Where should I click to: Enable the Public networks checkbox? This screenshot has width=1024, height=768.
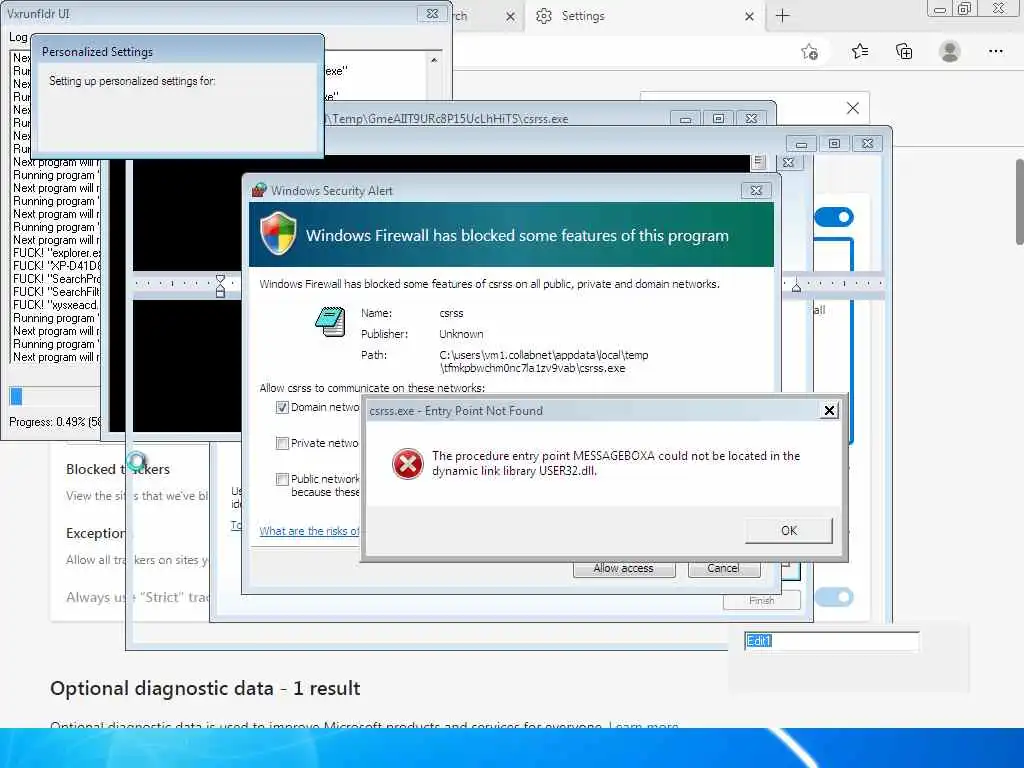[x=282, y=479]
